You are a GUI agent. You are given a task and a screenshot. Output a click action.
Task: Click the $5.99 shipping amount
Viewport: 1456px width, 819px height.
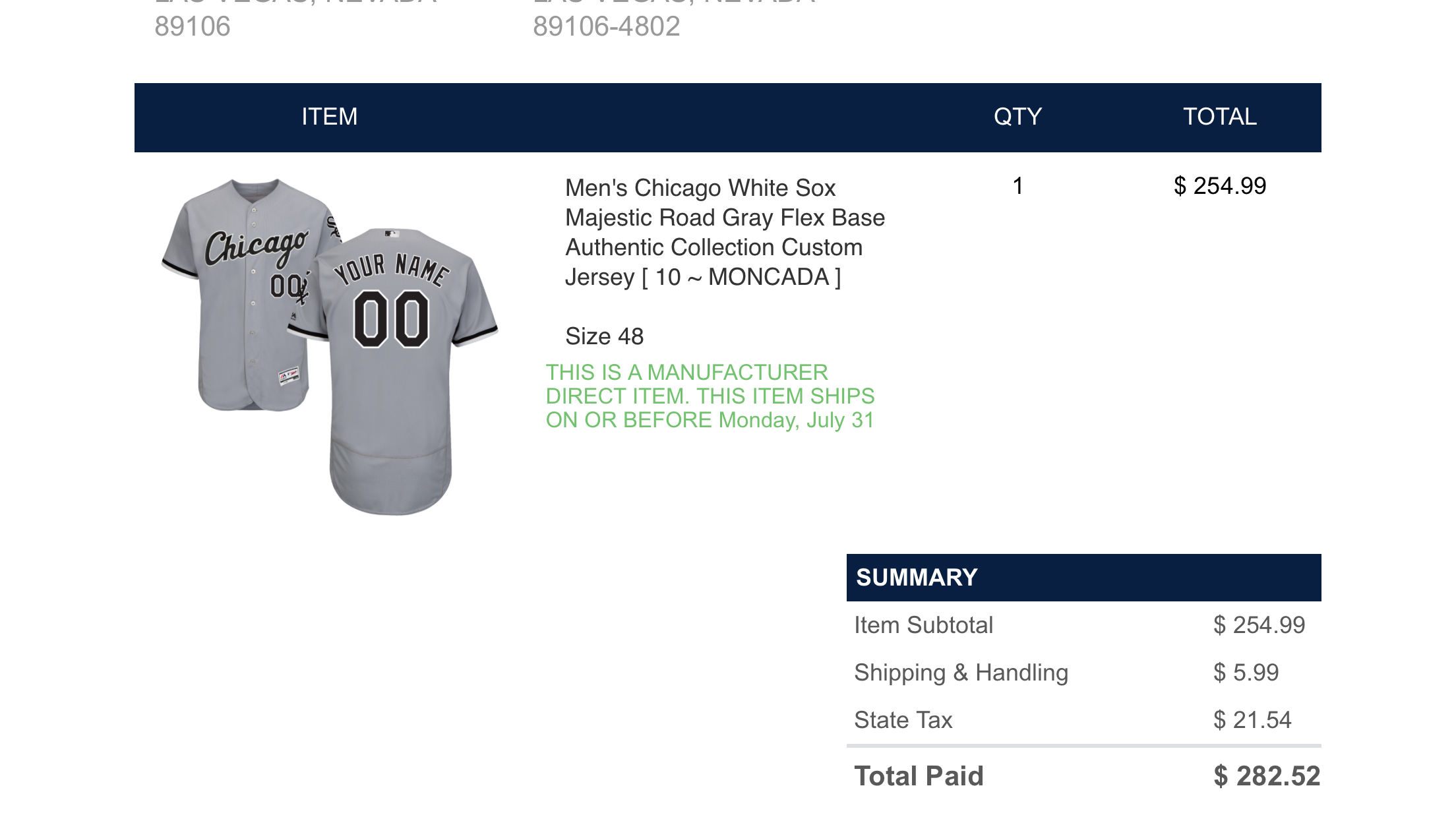1246,673
